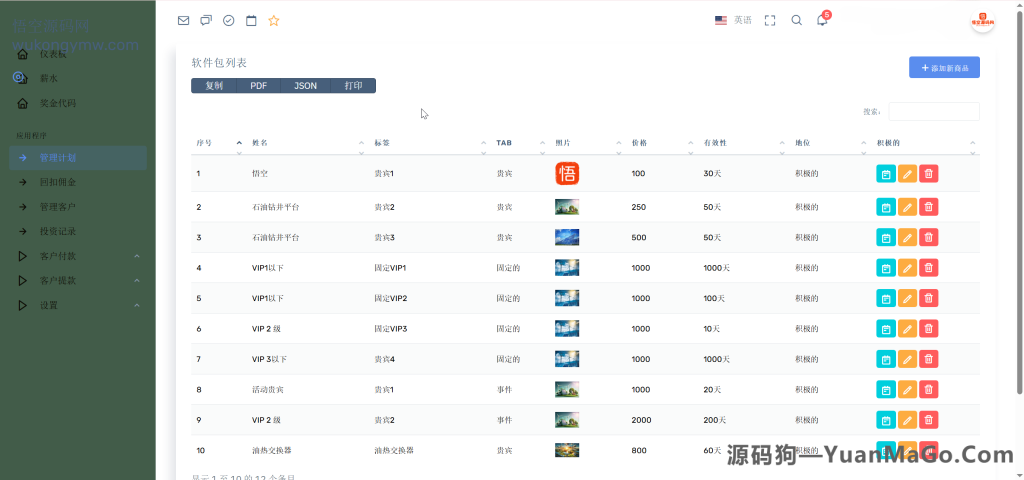Screen dimensions: 1024x480
Task: Sort by 姓名 column header
Action: pyautogui.click(x=307, y=143)
